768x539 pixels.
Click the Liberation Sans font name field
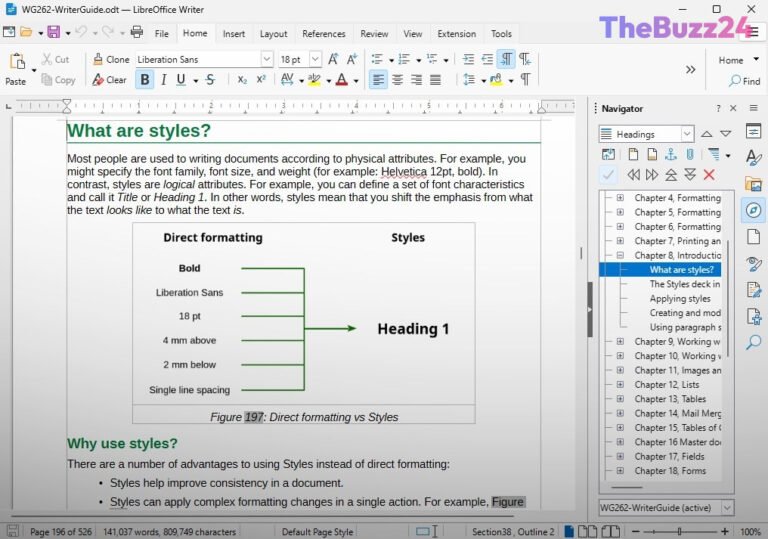coord(198,59)
